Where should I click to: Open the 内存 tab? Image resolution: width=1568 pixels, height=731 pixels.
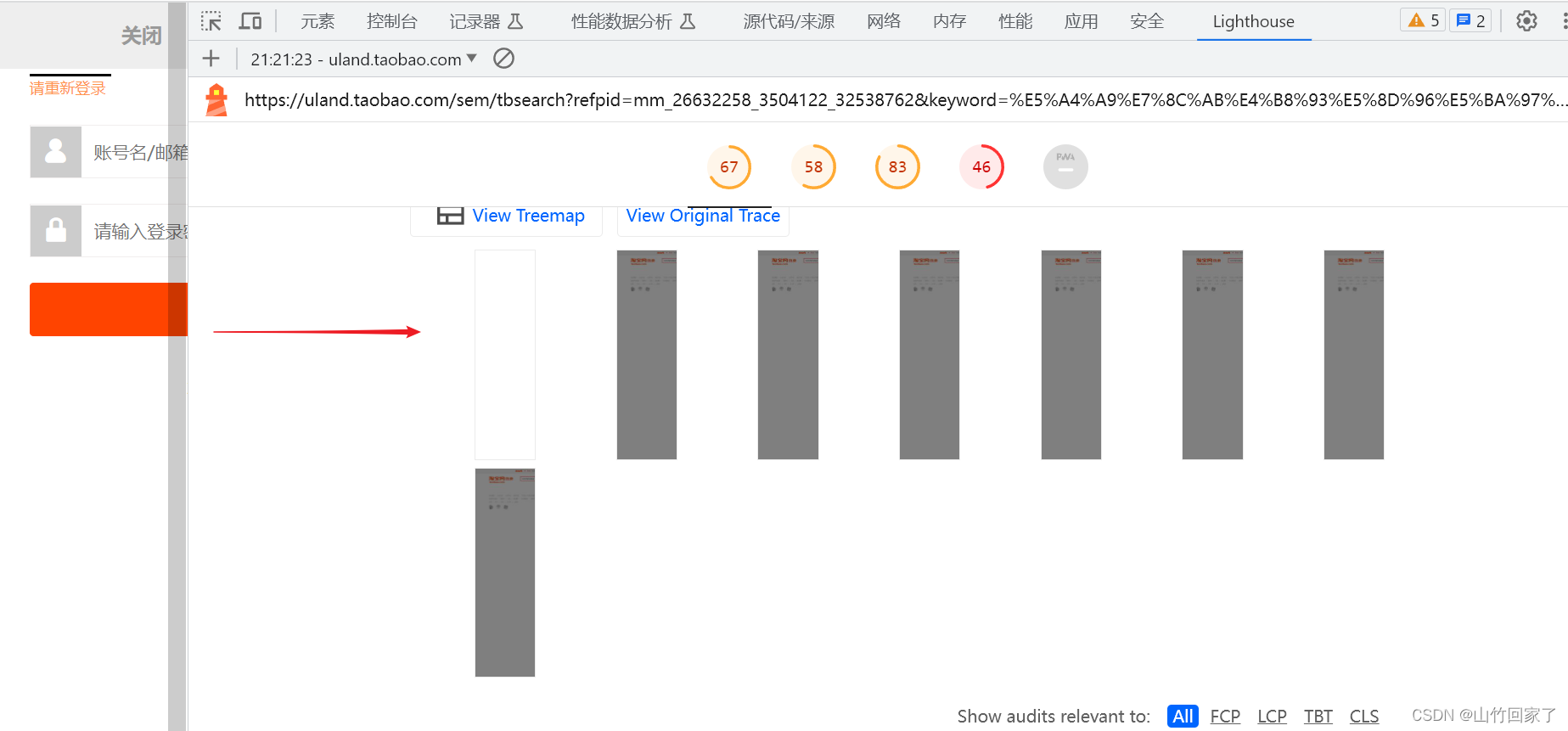949,21
